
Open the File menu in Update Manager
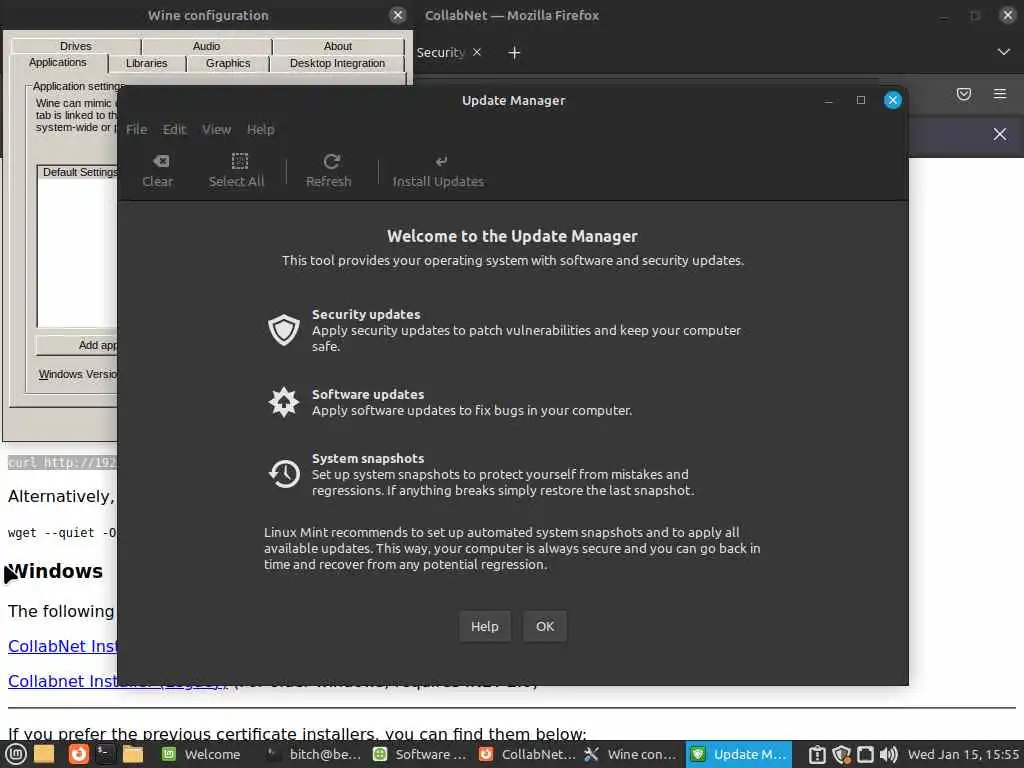136,129
